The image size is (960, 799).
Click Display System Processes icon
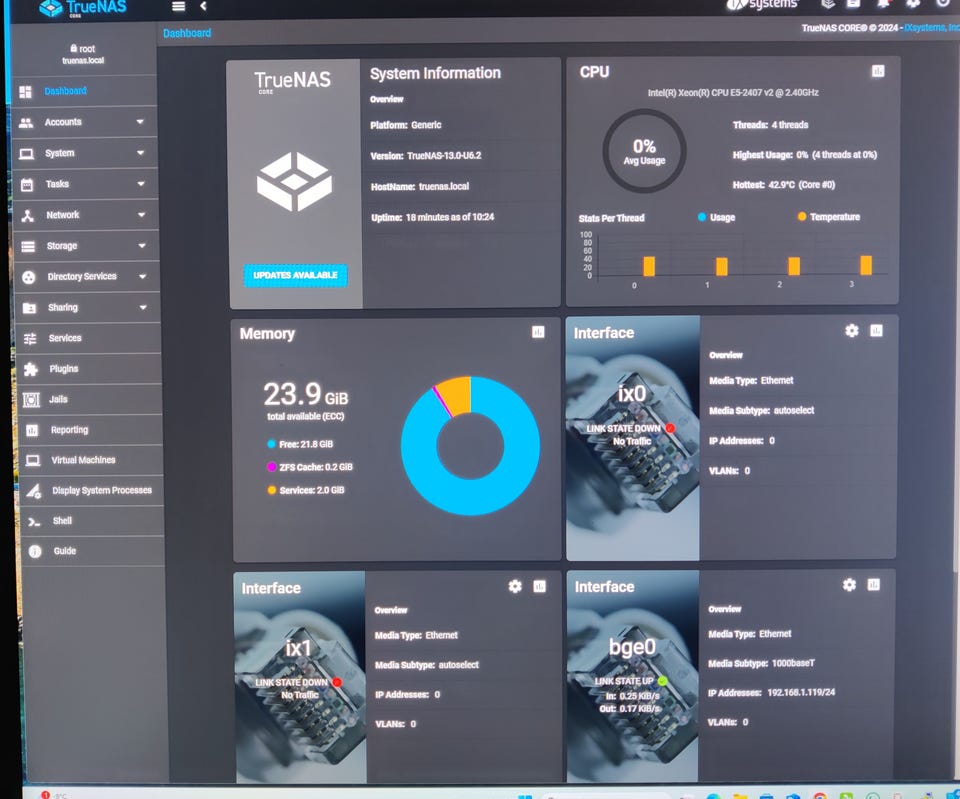(34, 490)
